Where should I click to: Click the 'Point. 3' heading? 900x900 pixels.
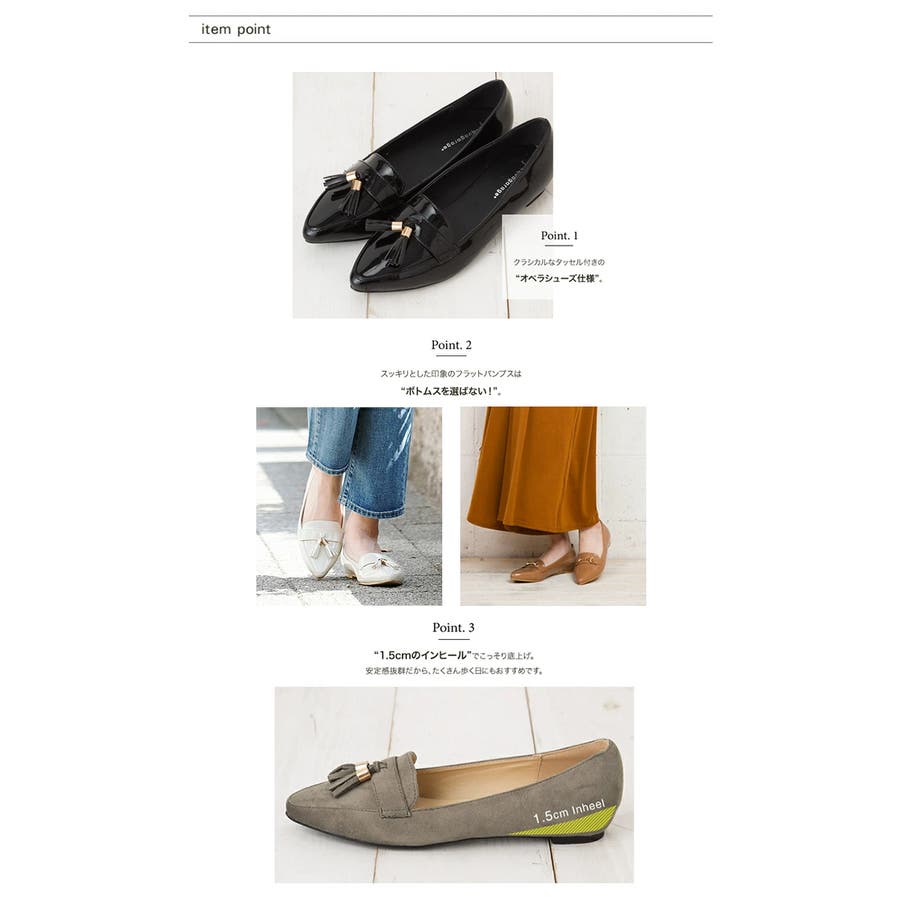[453, 627]
